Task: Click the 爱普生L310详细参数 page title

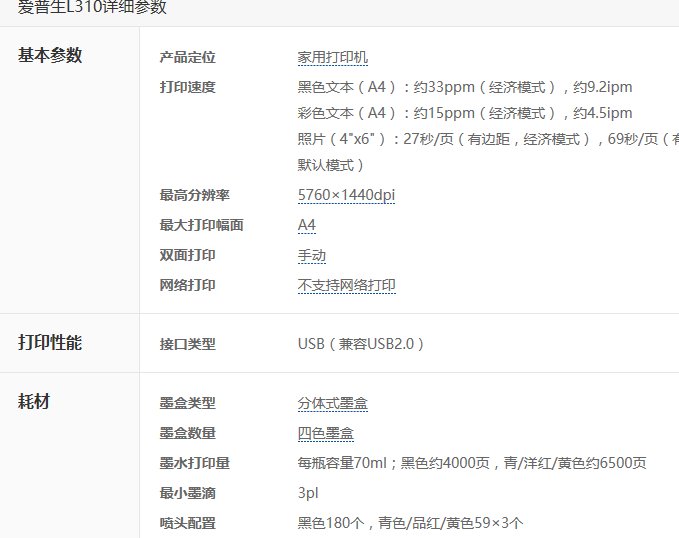Action: click(92, 7)
